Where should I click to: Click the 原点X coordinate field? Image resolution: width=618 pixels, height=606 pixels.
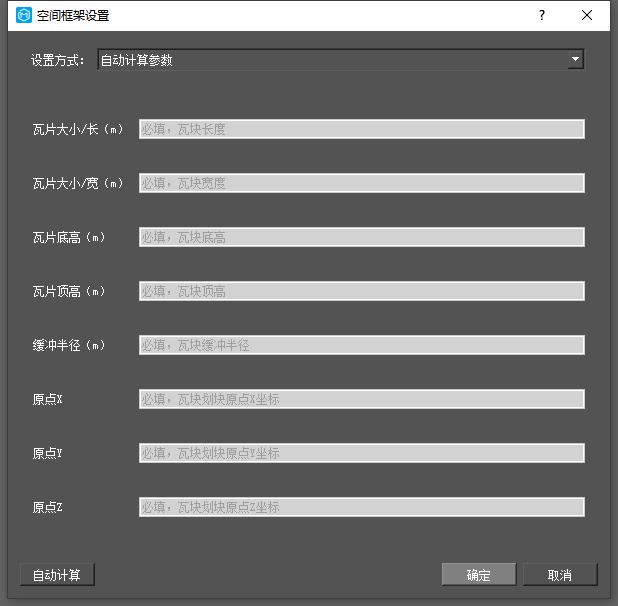[361, 399]
